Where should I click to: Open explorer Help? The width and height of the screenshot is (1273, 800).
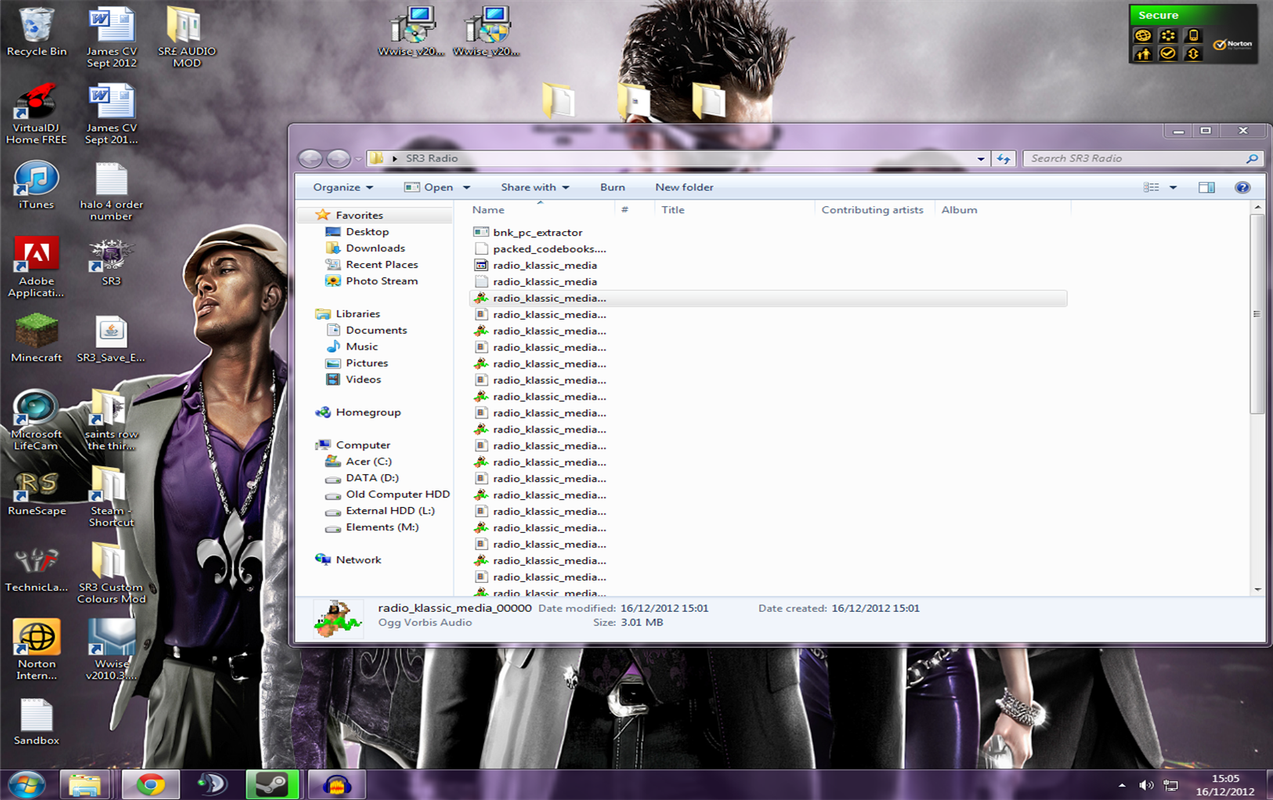tap(1242, 187)
